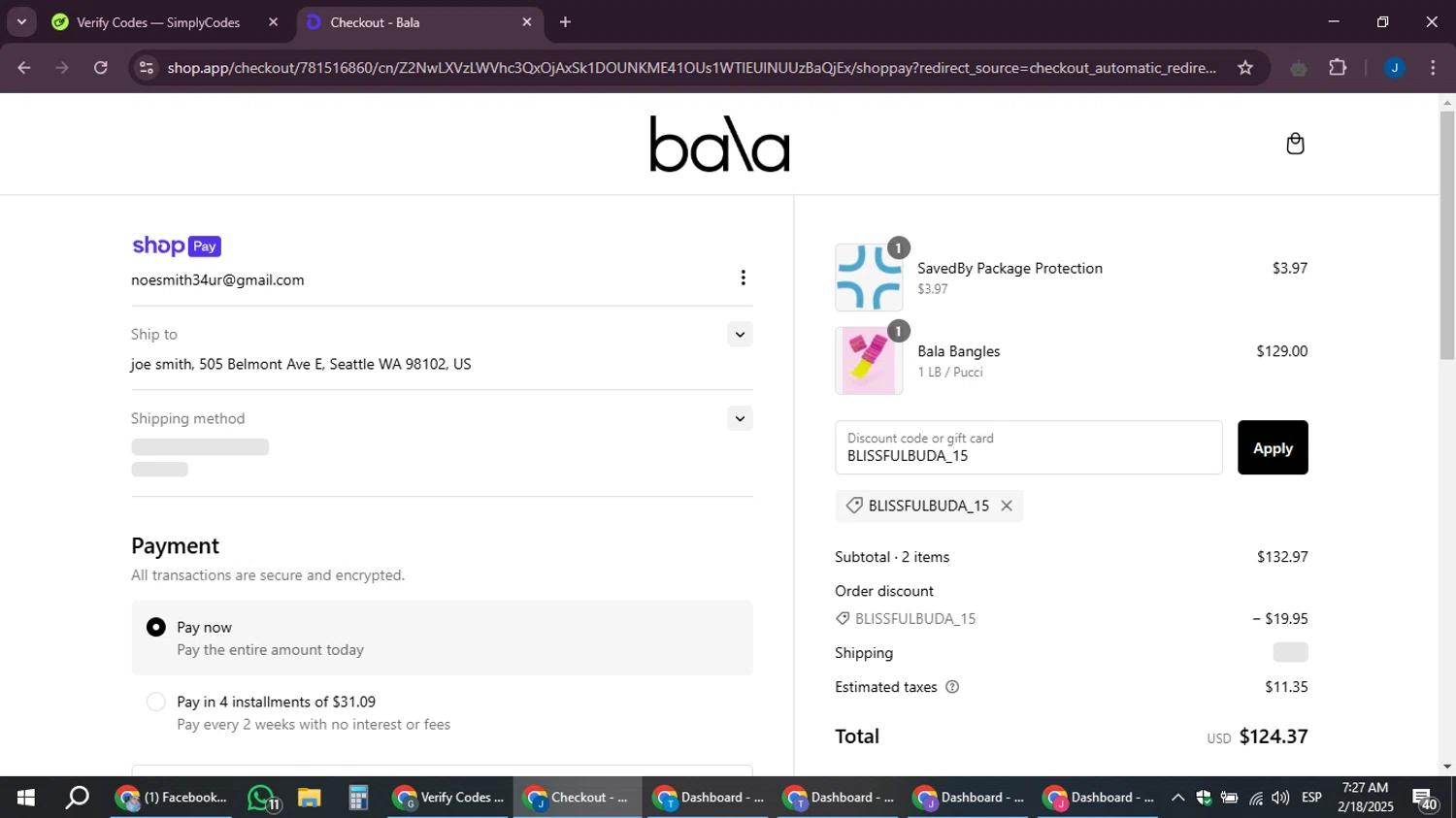Click the SavedBy Package Protection item name
1456x818 pixels.
point(1009,269)
